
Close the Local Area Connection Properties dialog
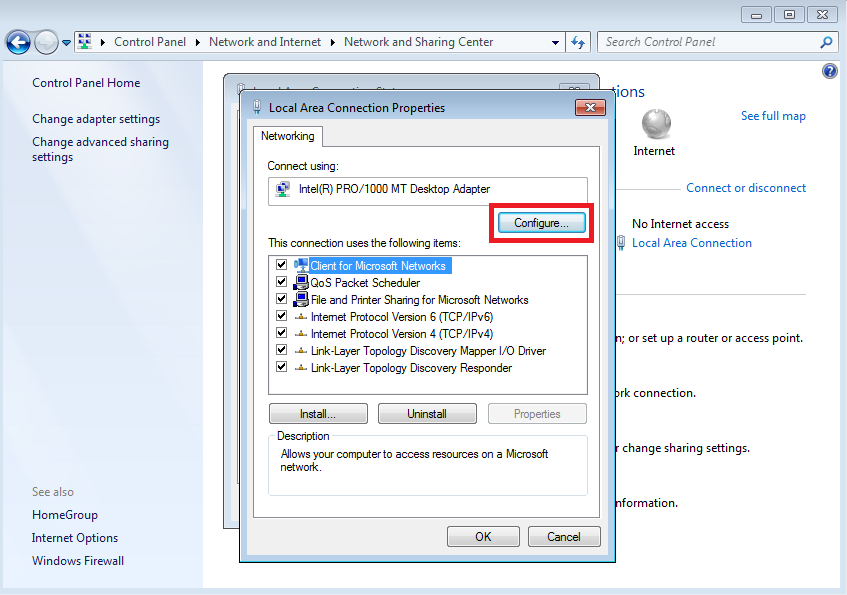pos(590,108)
